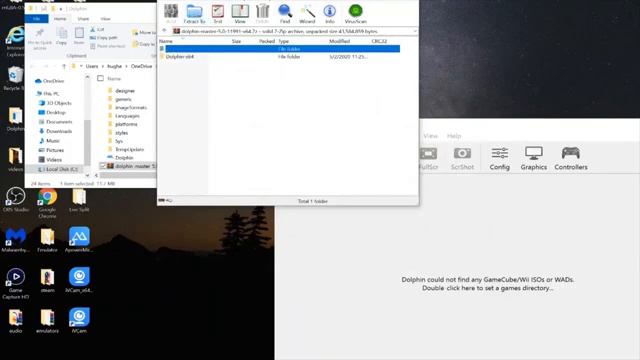Click the Copy button in Explorer ribbon

[62, 36]
